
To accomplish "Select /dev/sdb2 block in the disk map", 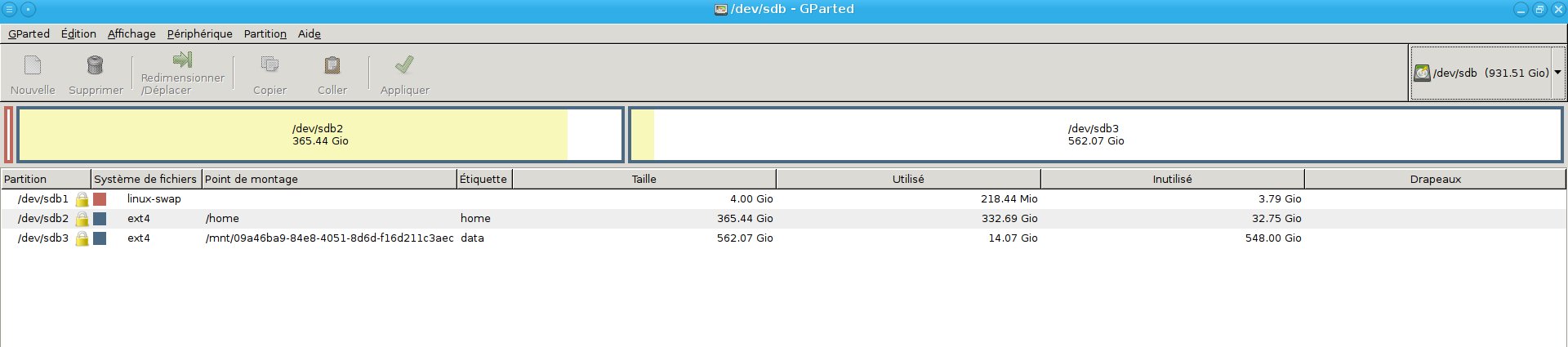I will click(320, 135).
